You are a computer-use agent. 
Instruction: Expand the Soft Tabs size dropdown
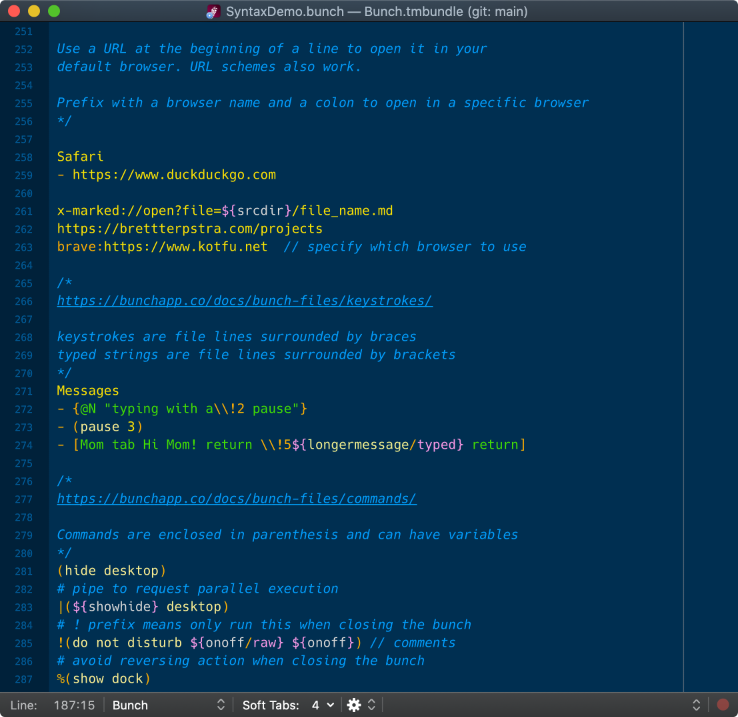(322, 705)
